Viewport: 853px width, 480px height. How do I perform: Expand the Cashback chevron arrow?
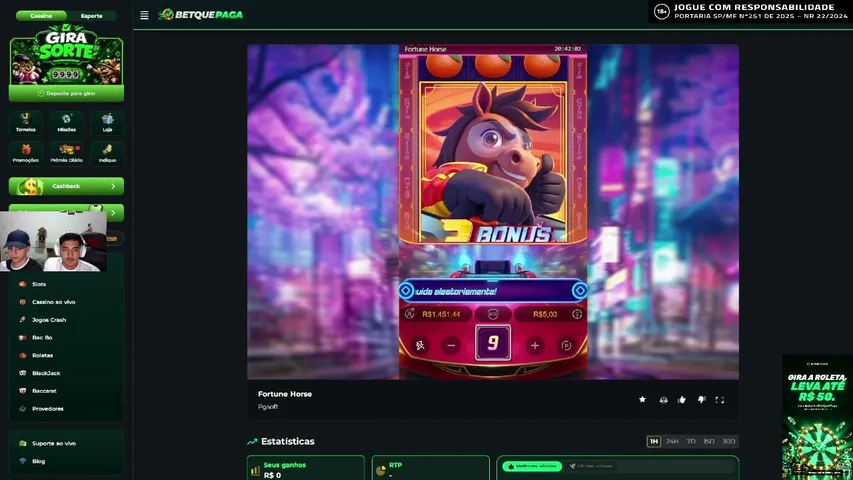pyautogui.click(x=113, y=186)
